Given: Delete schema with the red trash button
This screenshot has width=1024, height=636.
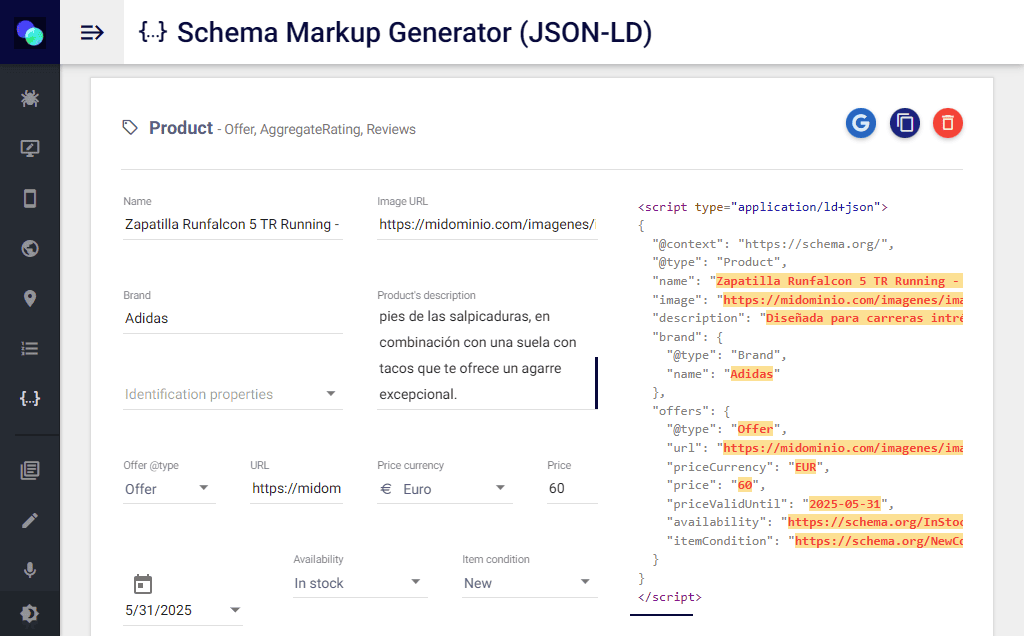Looking at the screenshot, I should coord(948,123).
